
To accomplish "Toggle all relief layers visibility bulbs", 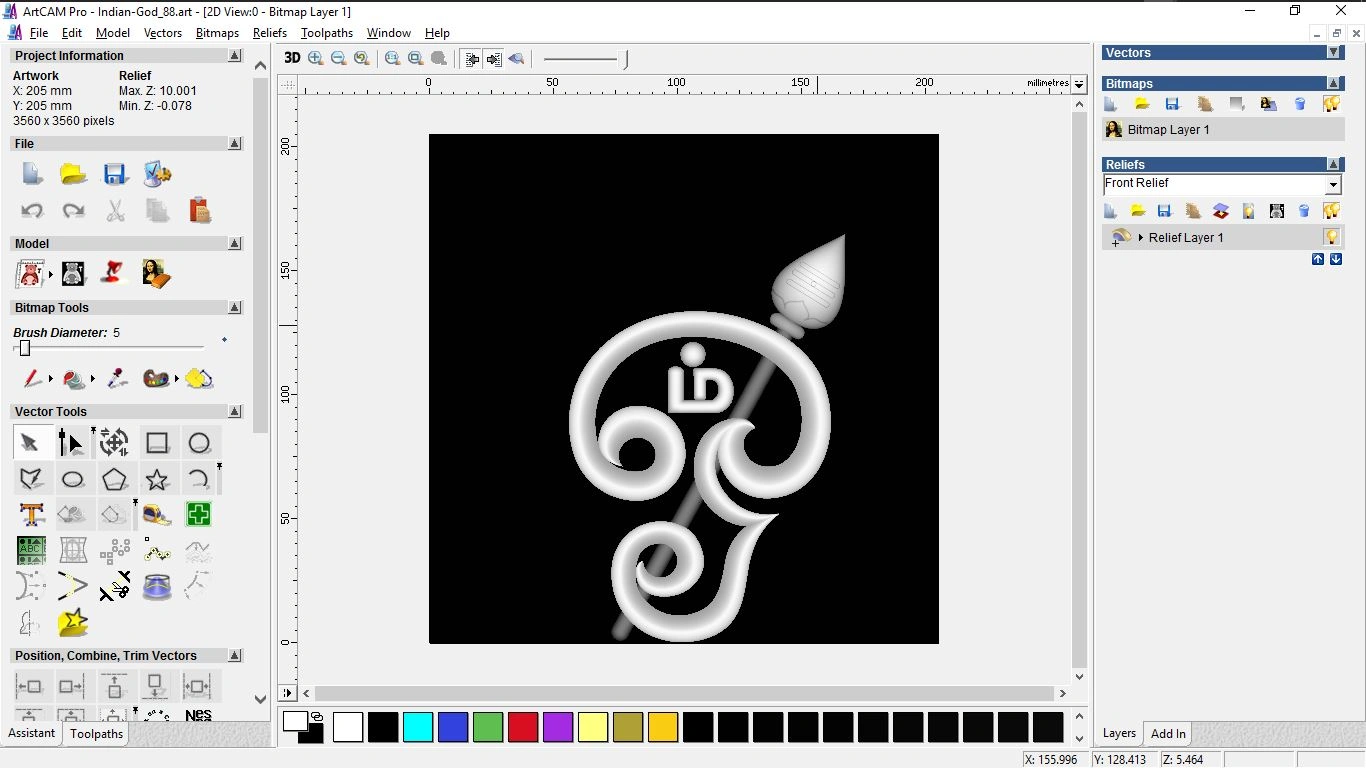I will pos(1331,211).
